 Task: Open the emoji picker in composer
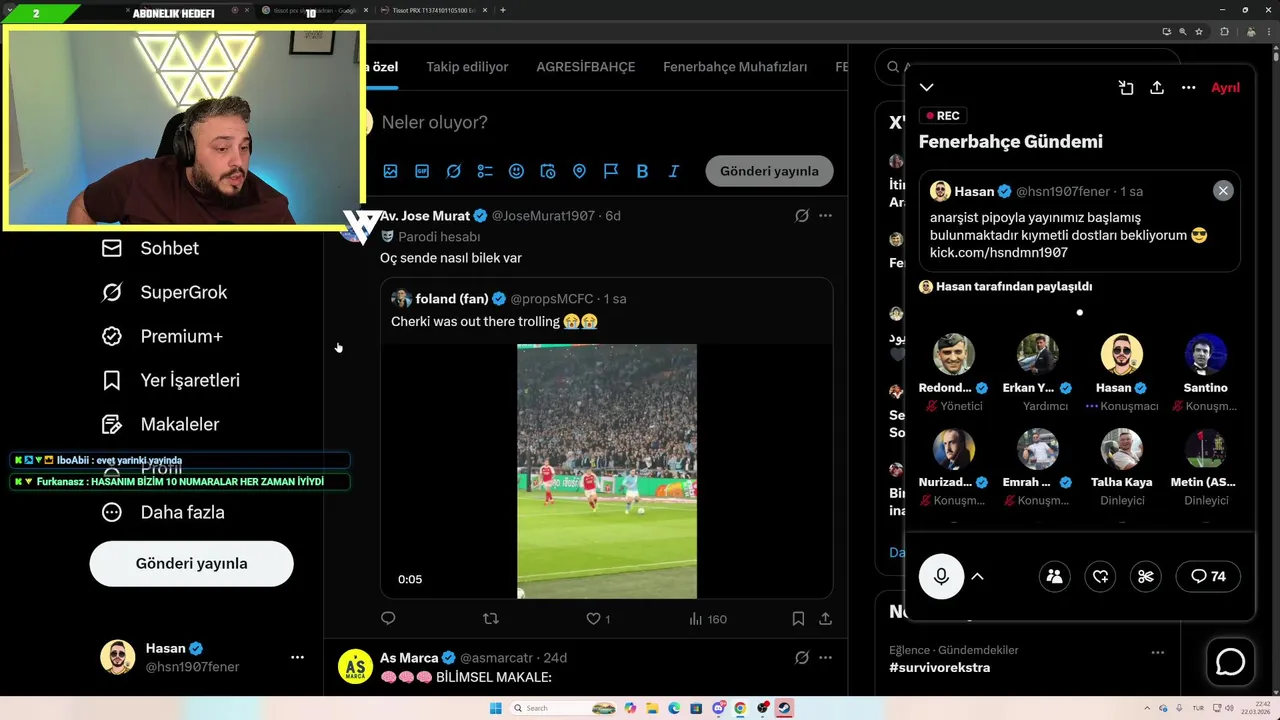516,171
